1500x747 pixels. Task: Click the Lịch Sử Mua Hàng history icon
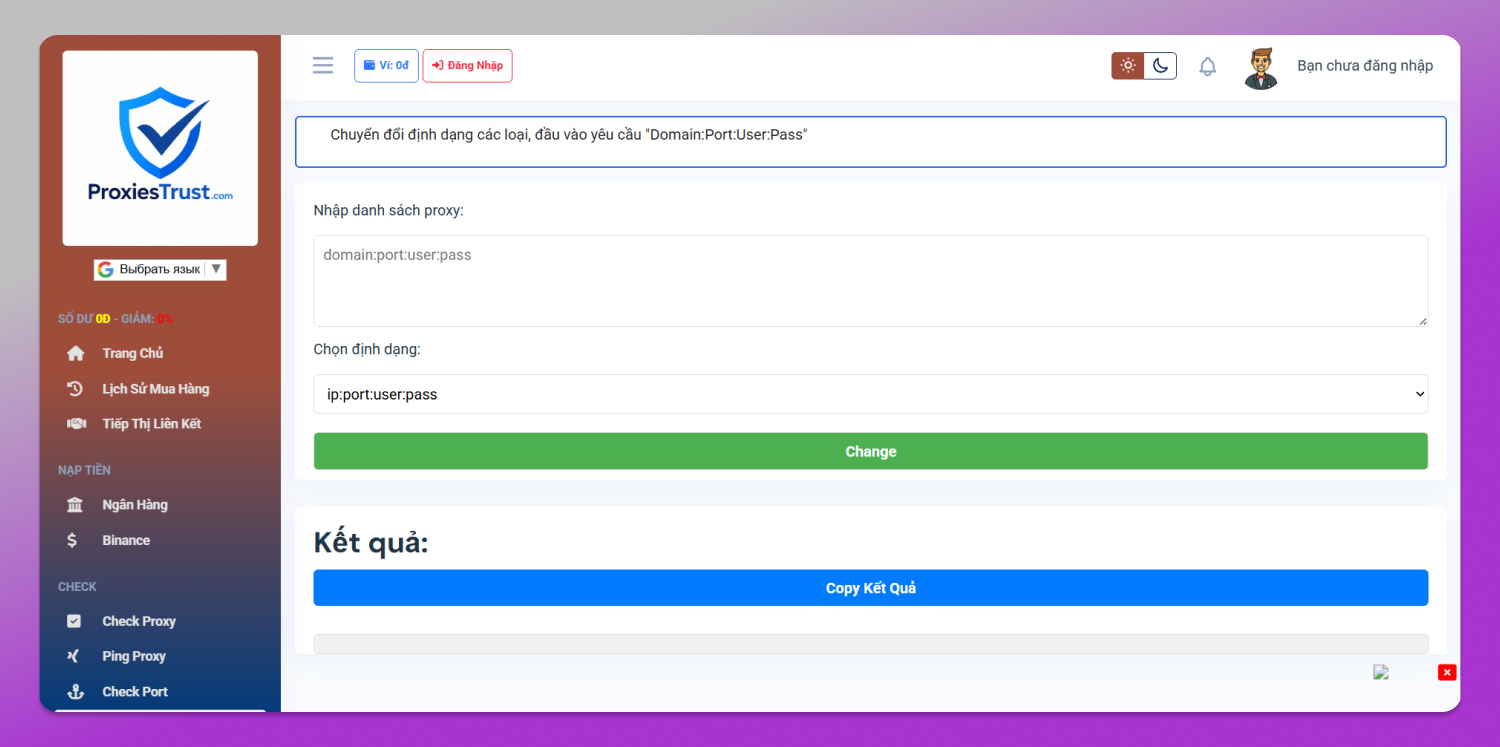[75, 389]
